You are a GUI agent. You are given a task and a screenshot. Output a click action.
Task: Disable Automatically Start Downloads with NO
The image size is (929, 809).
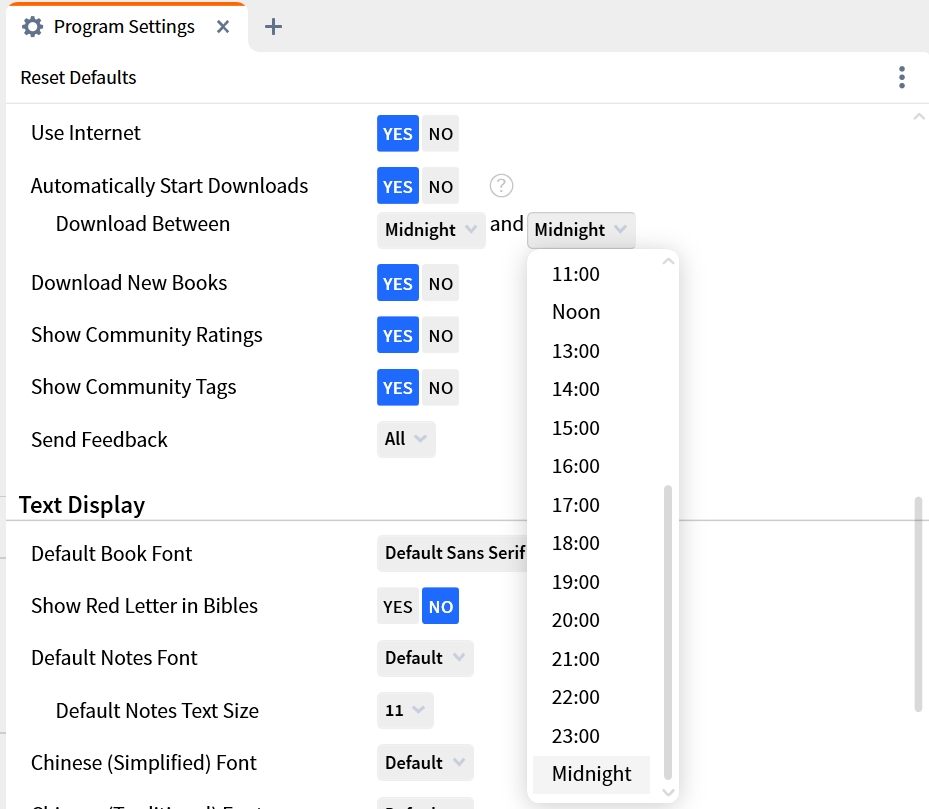(x=441, y=186)
